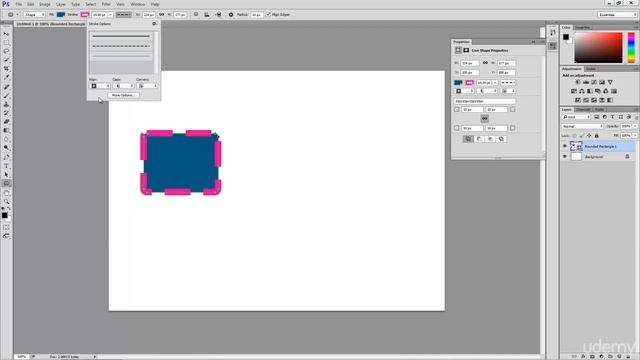Open stroke type dropdown in Properties panel
Image resolution: width=640 pixels, height=360 pixels.
click(x=508, y=82)
